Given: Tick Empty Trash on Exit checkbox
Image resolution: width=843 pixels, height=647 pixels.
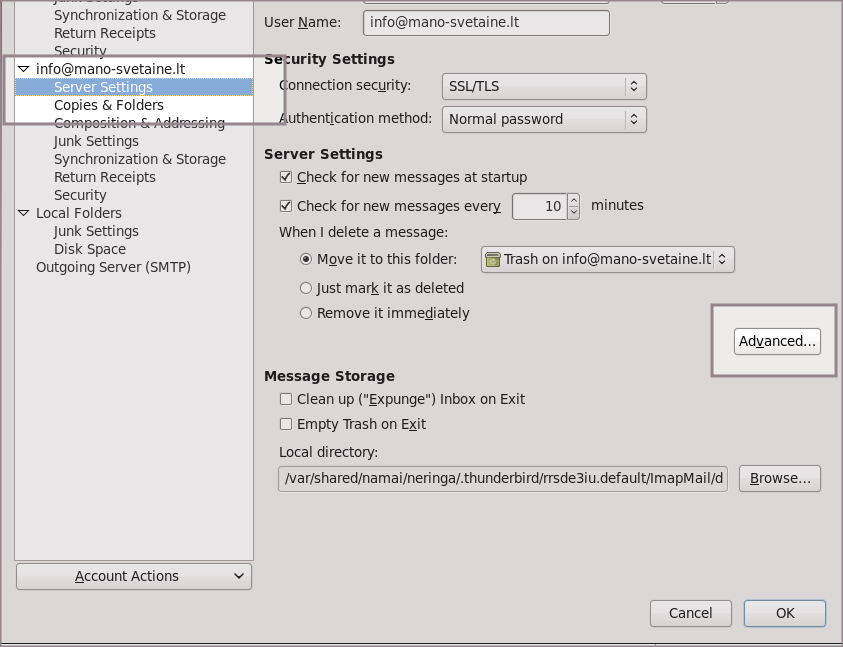Looking at the screenshot, I should tap(286, 424).
